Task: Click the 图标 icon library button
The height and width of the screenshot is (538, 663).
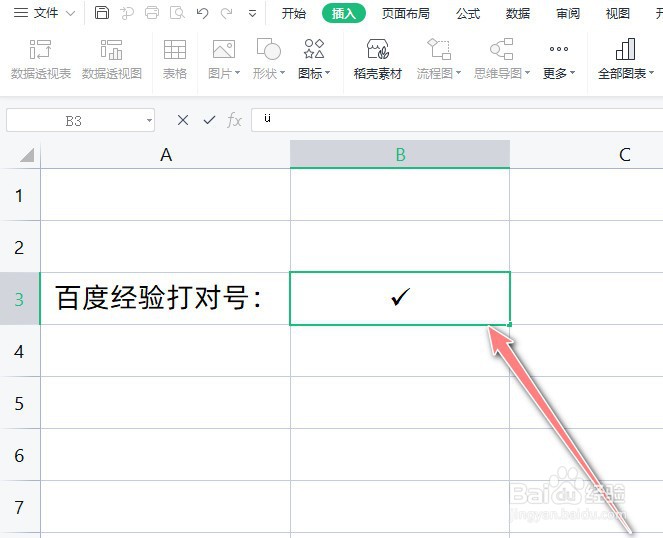Action: pyautogui.click(x=314, y=49)
